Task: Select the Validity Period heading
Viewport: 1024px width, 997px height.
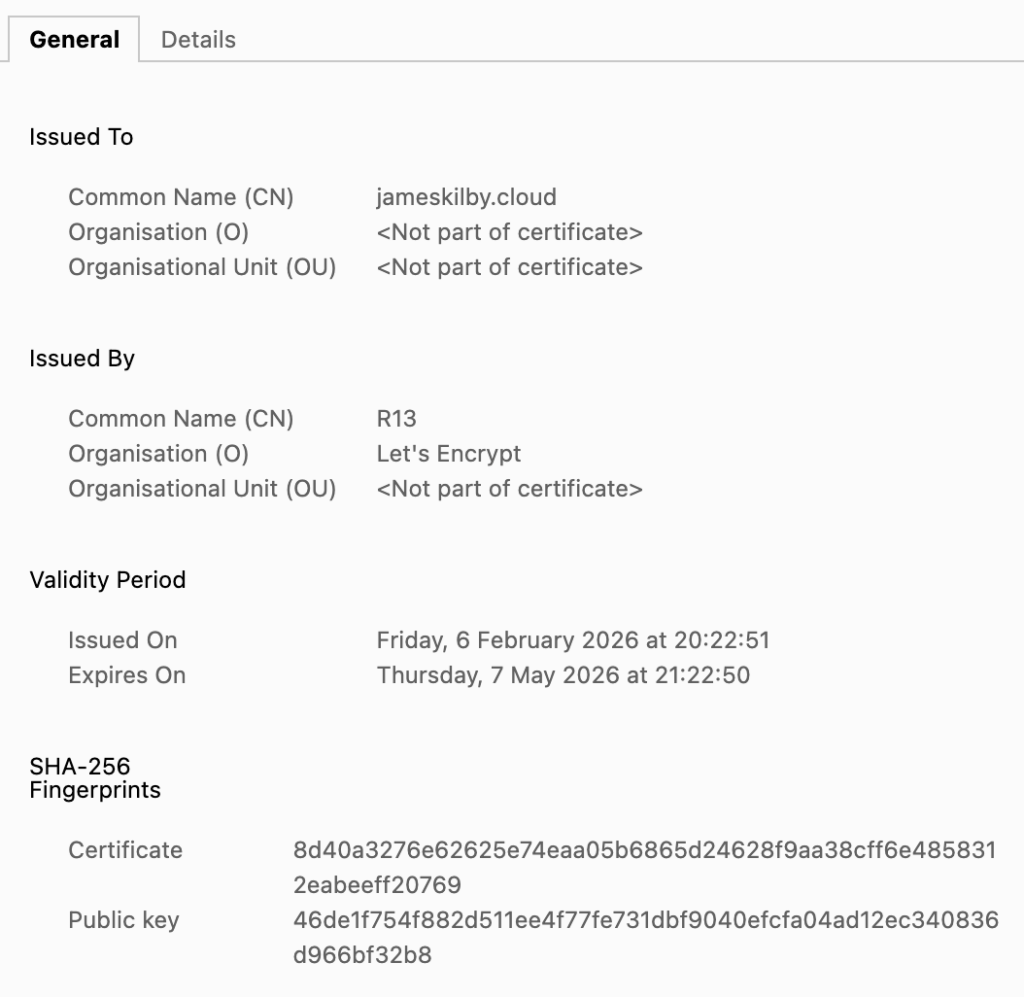Action: pyautogui.click(x=105, y=580)
